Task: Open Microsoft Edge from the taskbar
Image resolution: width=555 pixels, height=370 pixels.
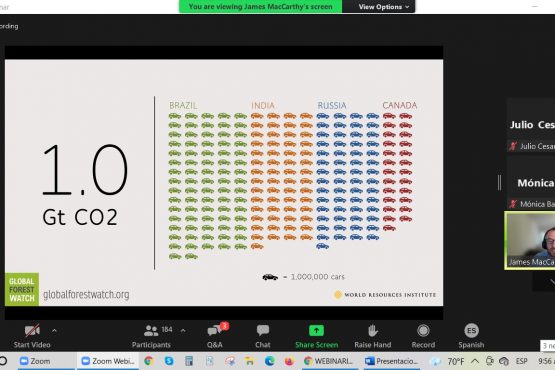Action: click(270, 361)
